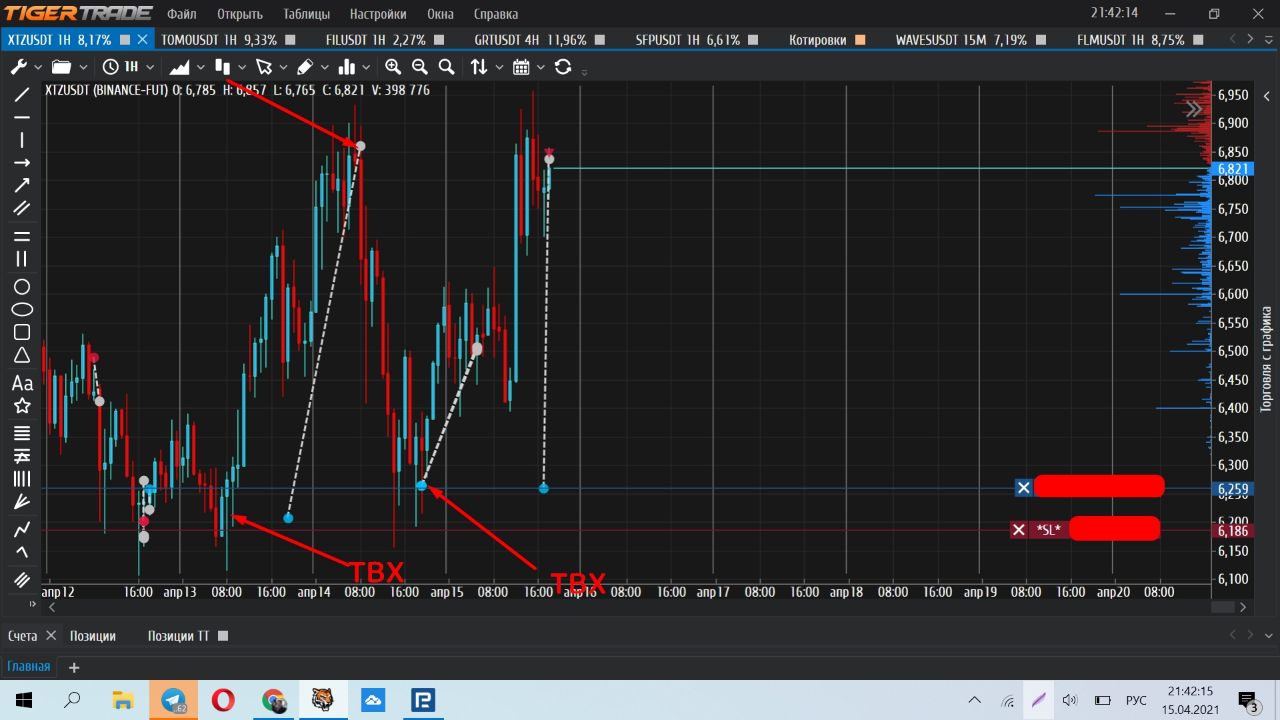
Task: Select the pitchfan diagonal lines tool
Action: pyautogui.click(x=22, y=502)
